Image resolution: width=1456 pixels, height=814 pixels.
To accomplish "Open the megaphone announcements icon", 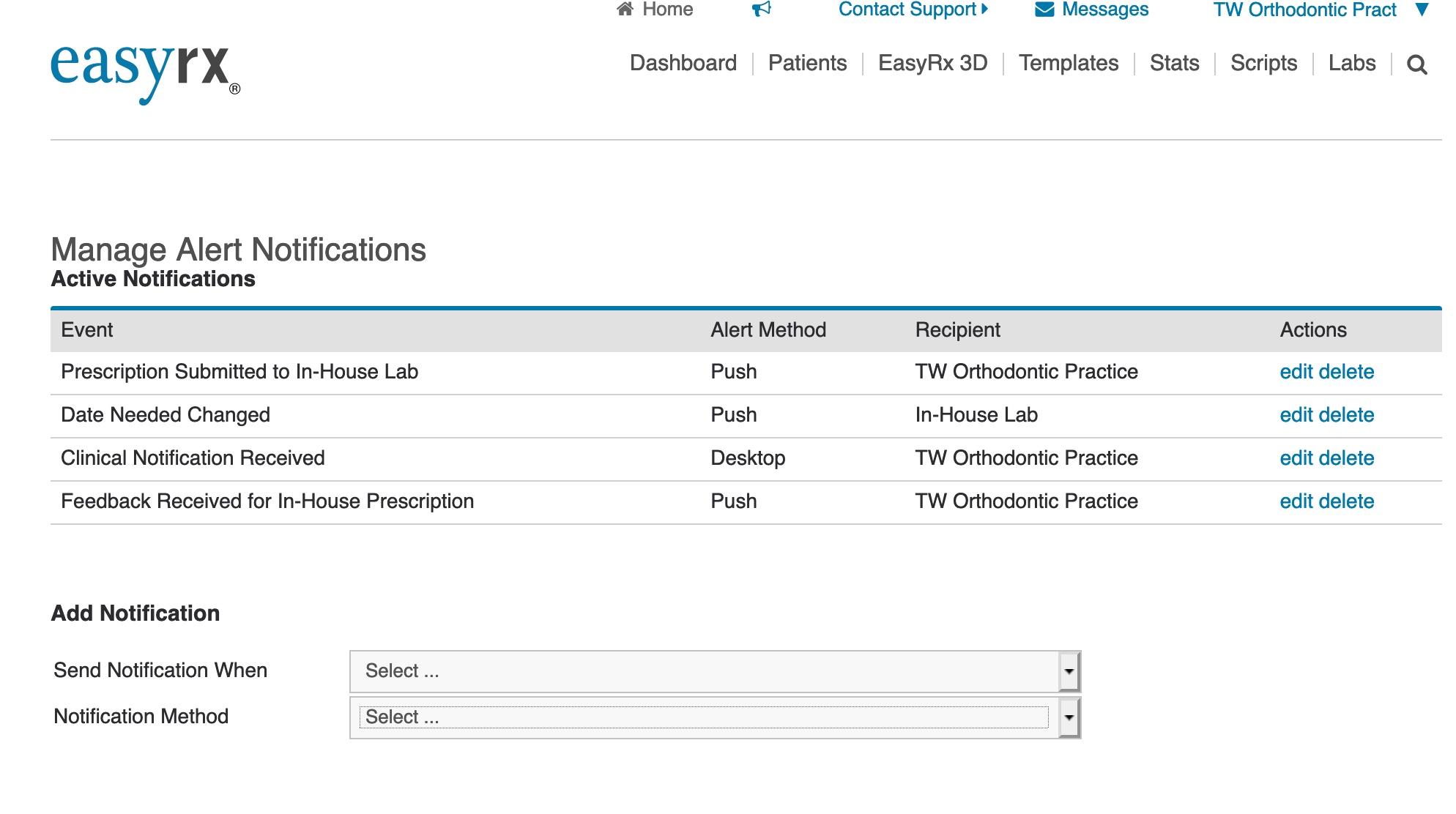I will [762, 10].
